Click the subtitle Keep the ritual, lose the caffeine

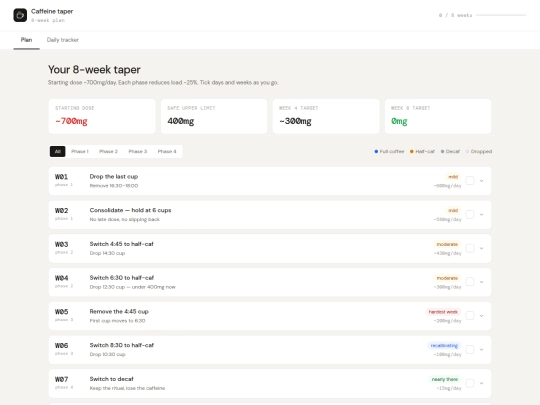pos(127,388)
